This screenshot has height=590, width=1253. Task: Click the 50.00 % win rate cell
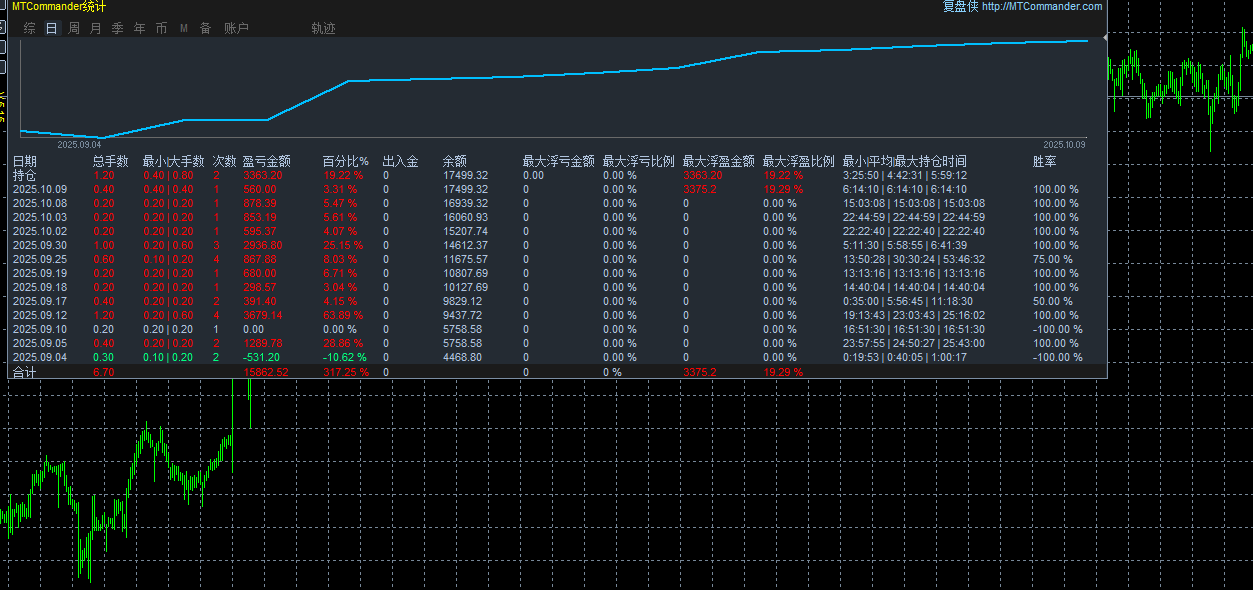coord(1053,301)
